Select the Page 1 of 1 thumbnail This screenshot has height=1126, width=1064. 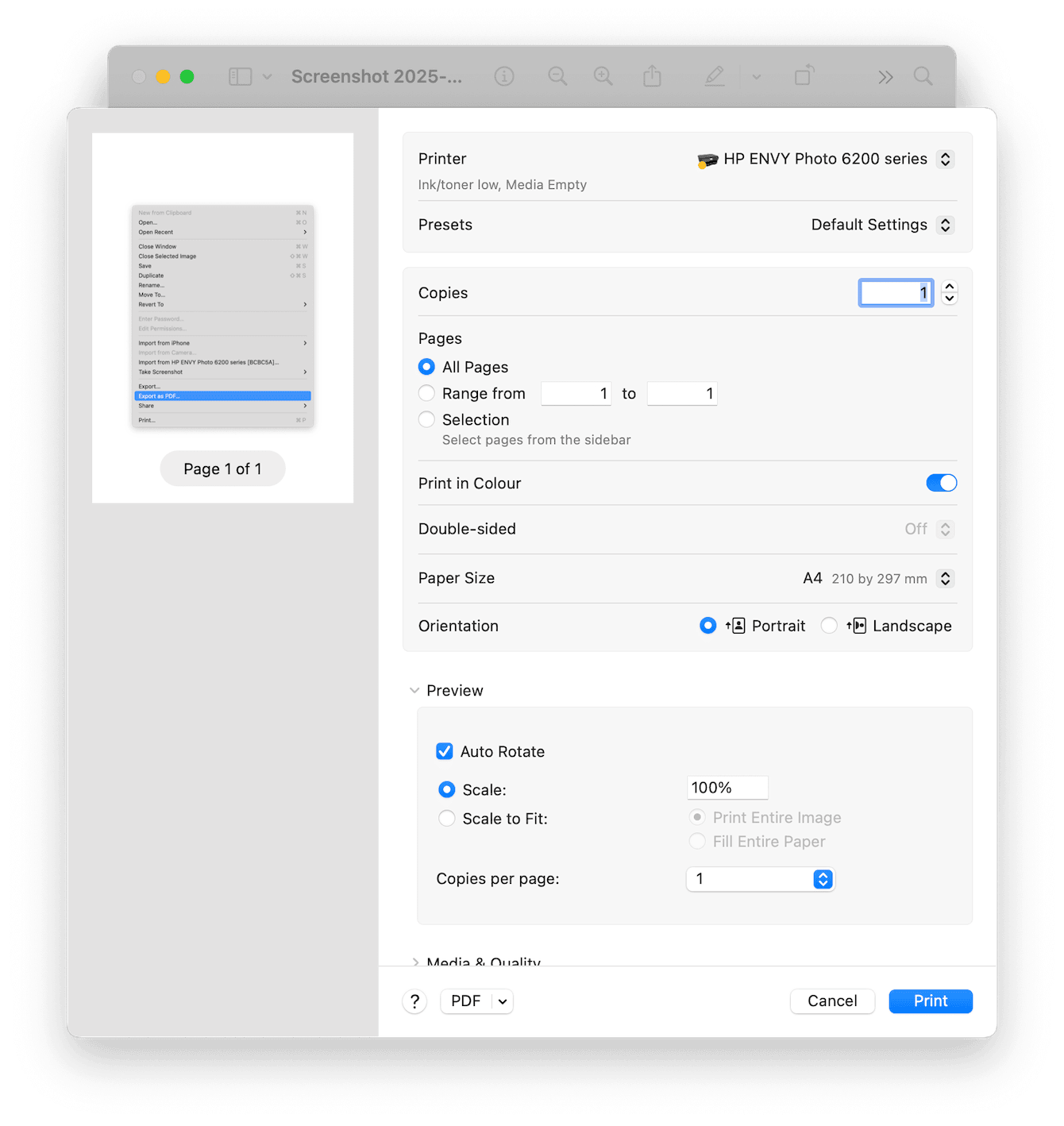(x=222, y=317)
